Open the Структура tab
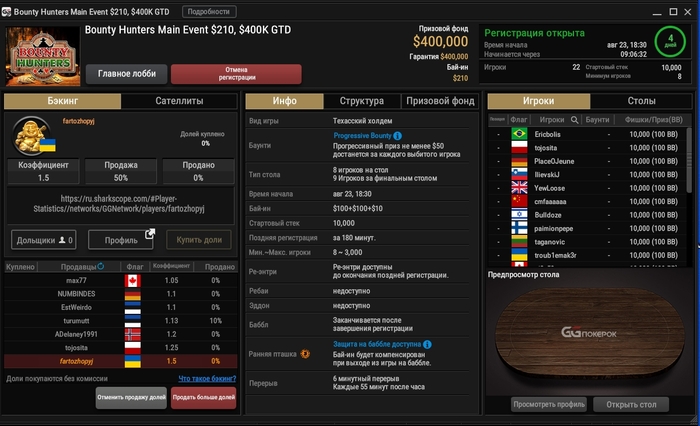Viewport: 700px width, 426px height. coord(362,101)
